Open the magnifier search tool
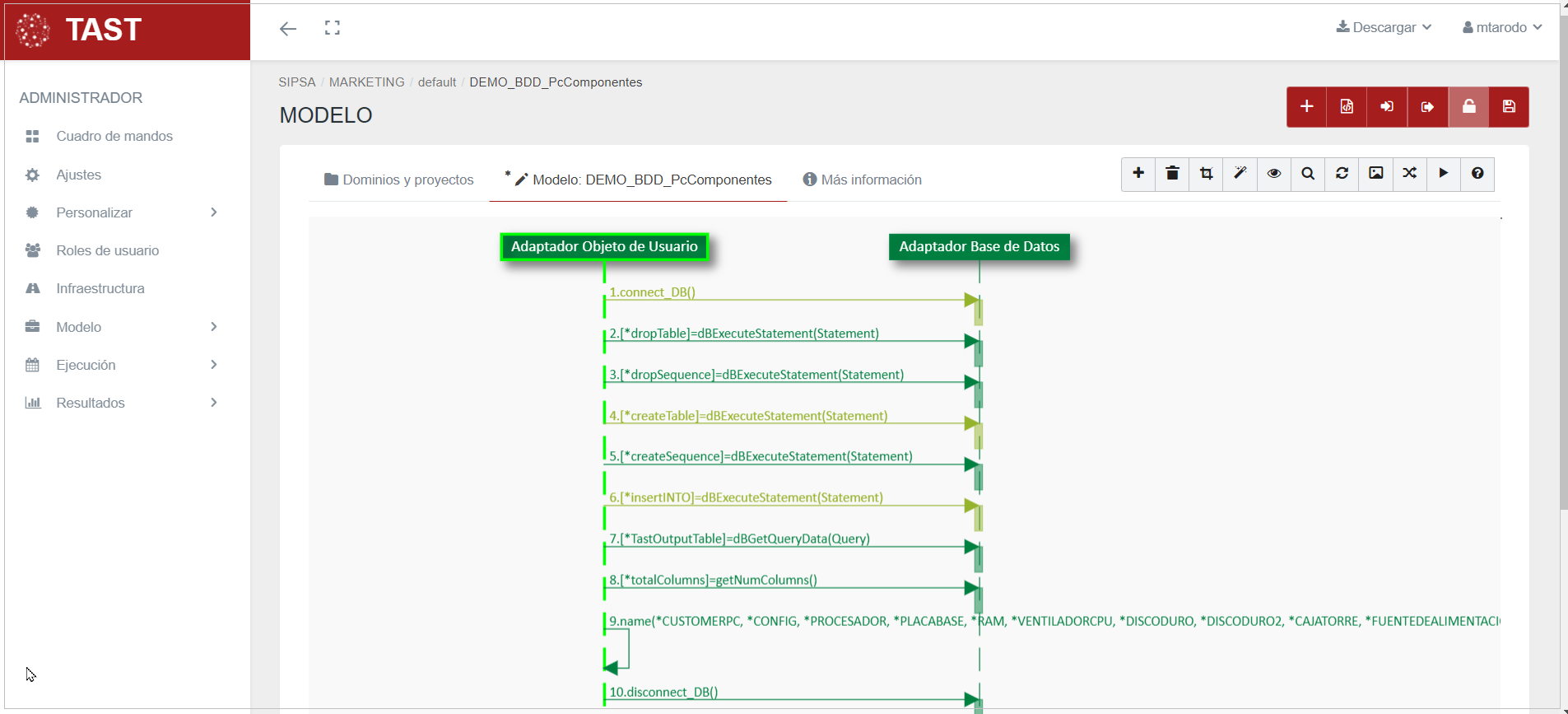1568x714 pixels. click(1307, 174)
